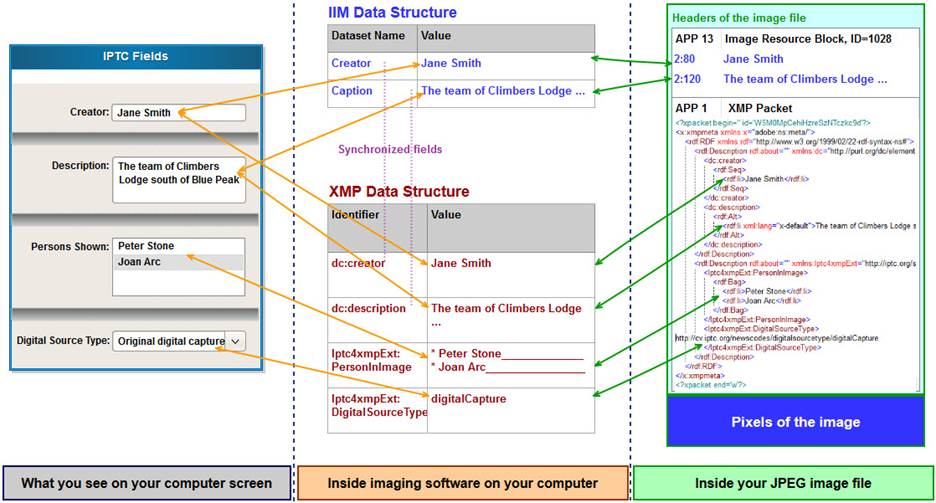This screenshot has height=503, width=936.
Task: Click the Dataset Name column header
Action: (371, 36)
